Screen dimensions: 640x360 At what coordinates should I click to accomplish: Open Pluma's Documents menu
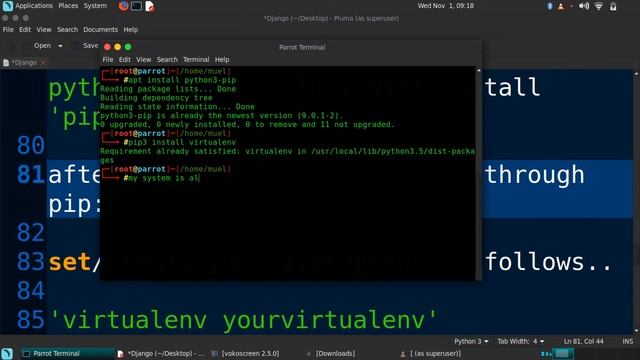tap(100, 29)
